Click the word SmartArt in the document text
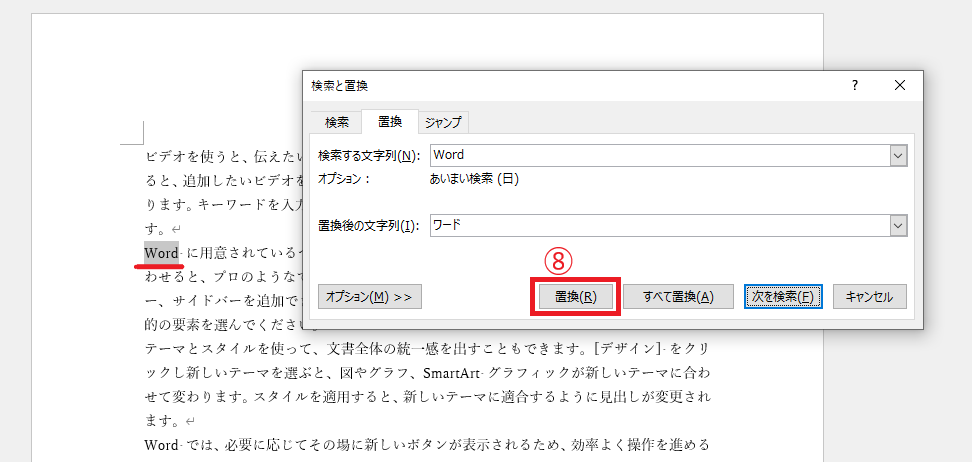This screenshot has height=462, width=972. pos(451,372)
